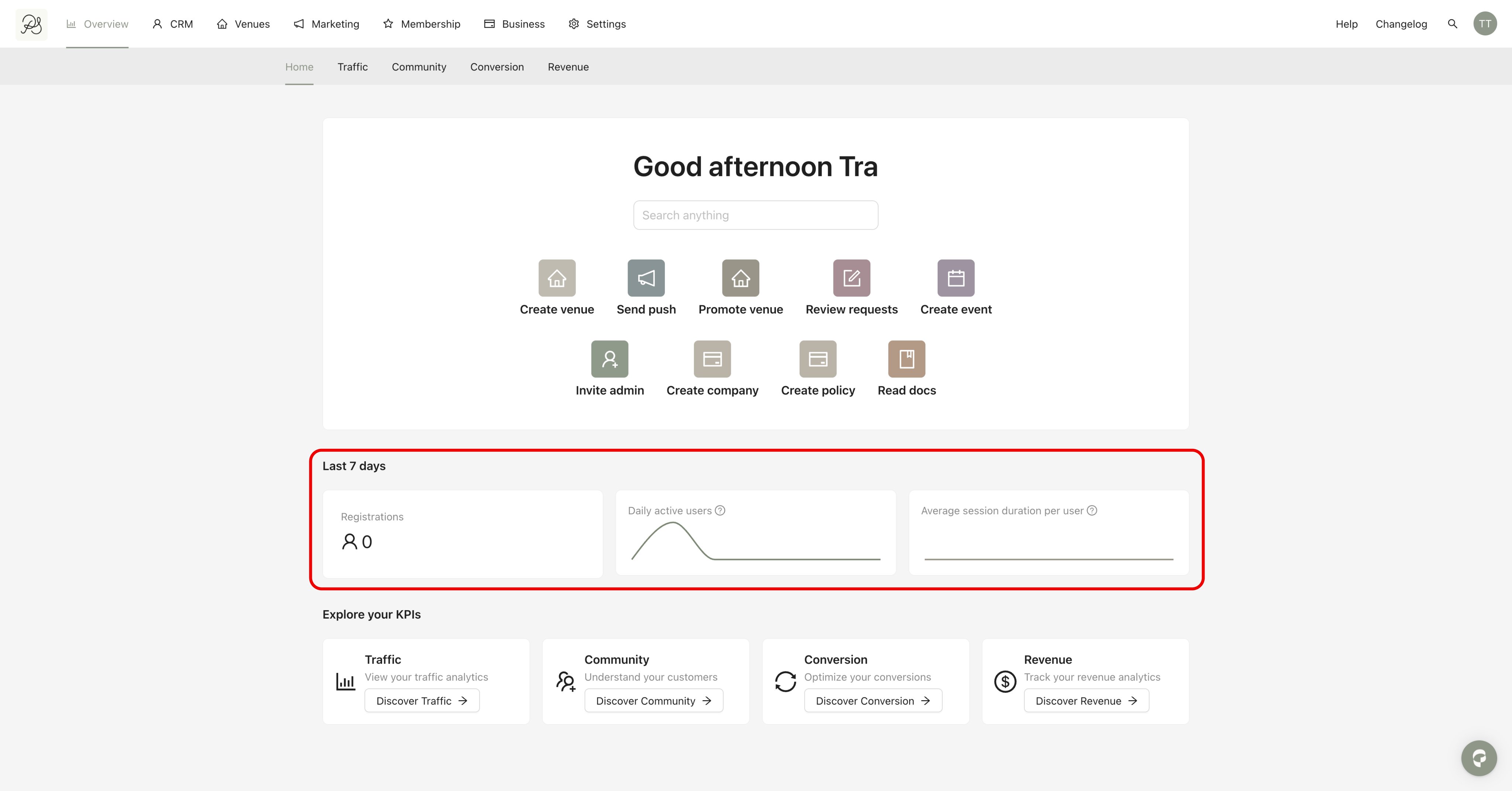Open the TT user avatar menu

pos(1484,24)
